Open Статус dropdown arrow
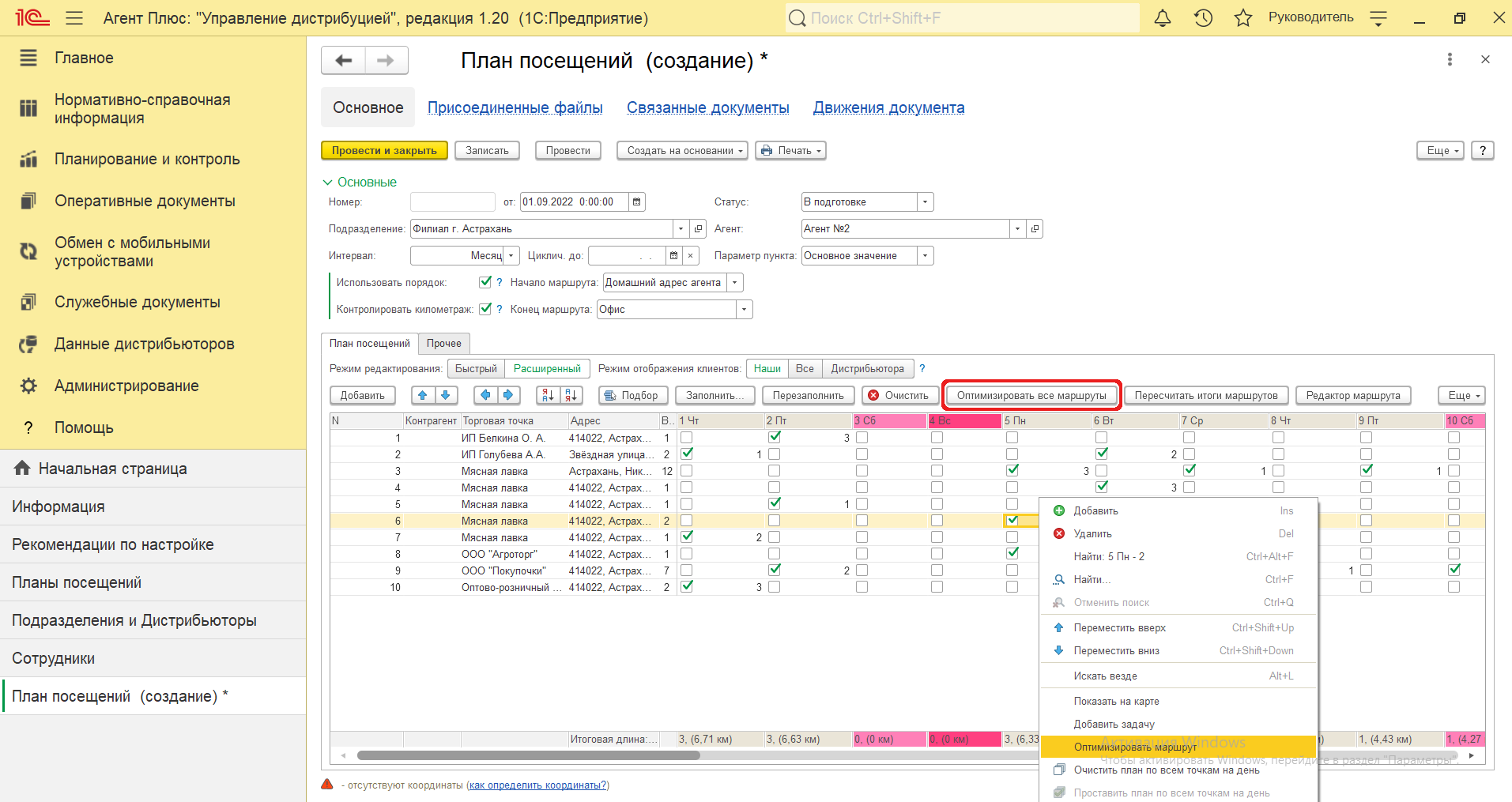The image size is (1512, 802). coord(926,201)
